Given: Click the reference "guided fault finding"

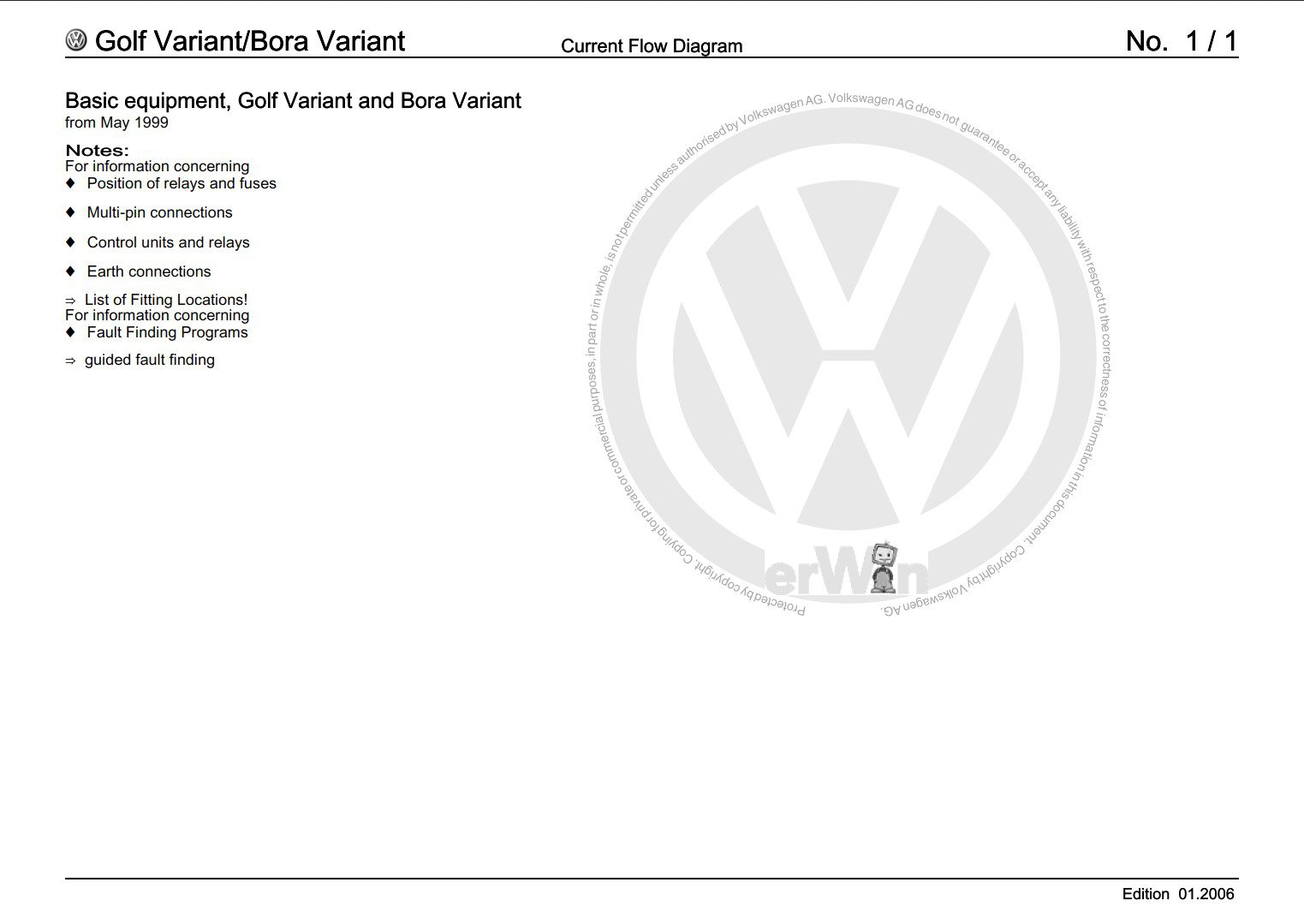Looking at the screenshot, I should 150,360.
